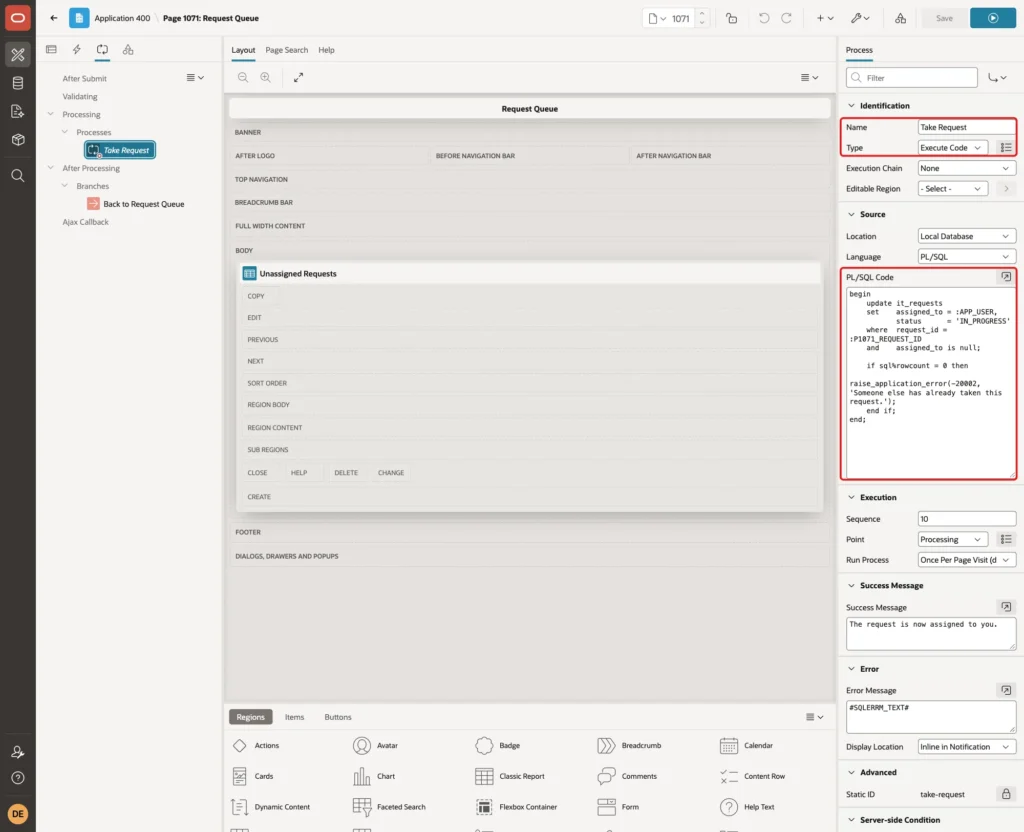Image resolution: width=1024 pixels, height=832 pixels.
Task: Switch to the Dynamic Actions lightning tab
Action: point(76,50)
